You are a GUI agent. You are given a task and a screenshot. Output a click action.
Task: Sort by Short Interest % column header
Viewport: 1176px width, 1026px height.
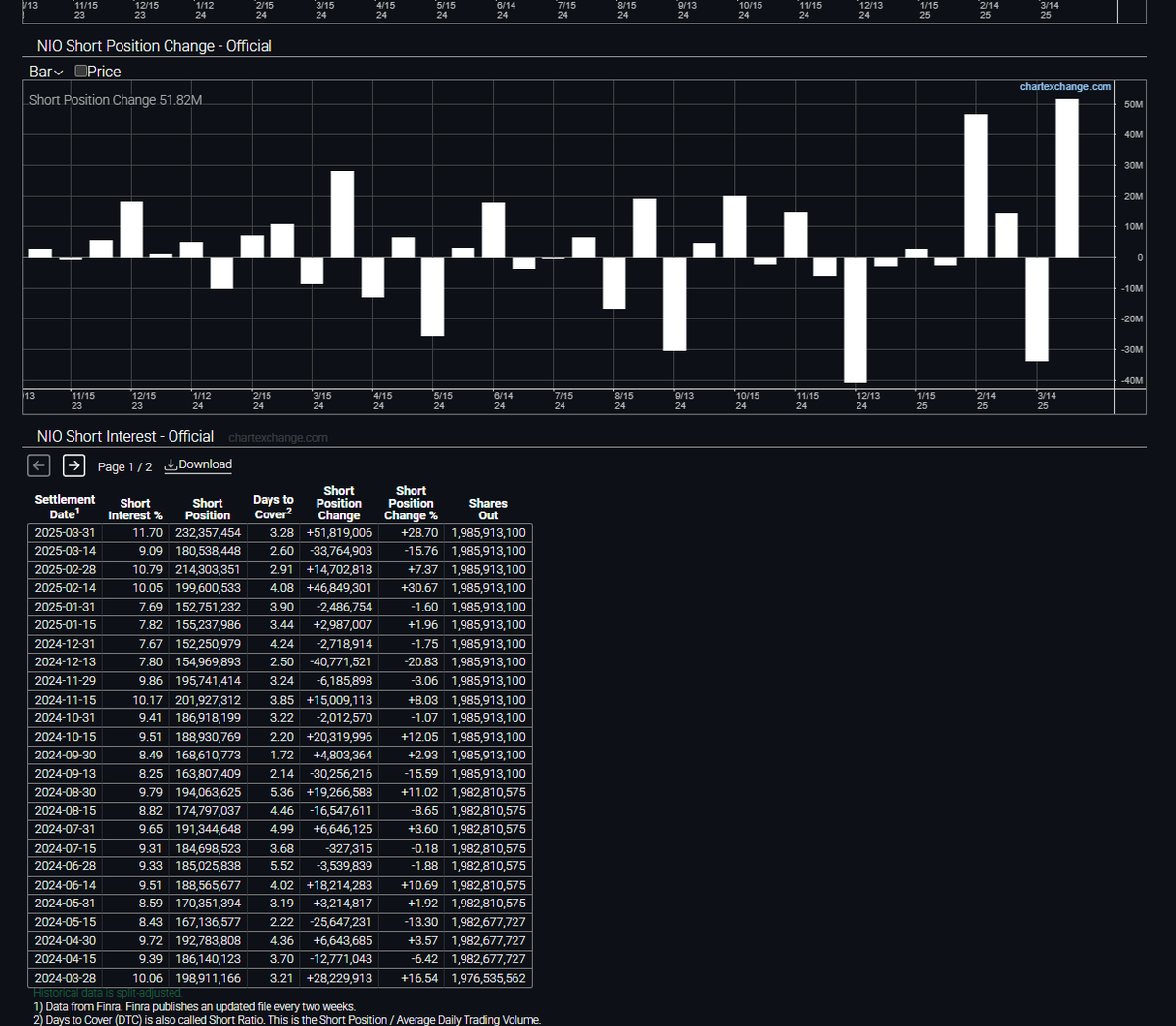point(135,509)
